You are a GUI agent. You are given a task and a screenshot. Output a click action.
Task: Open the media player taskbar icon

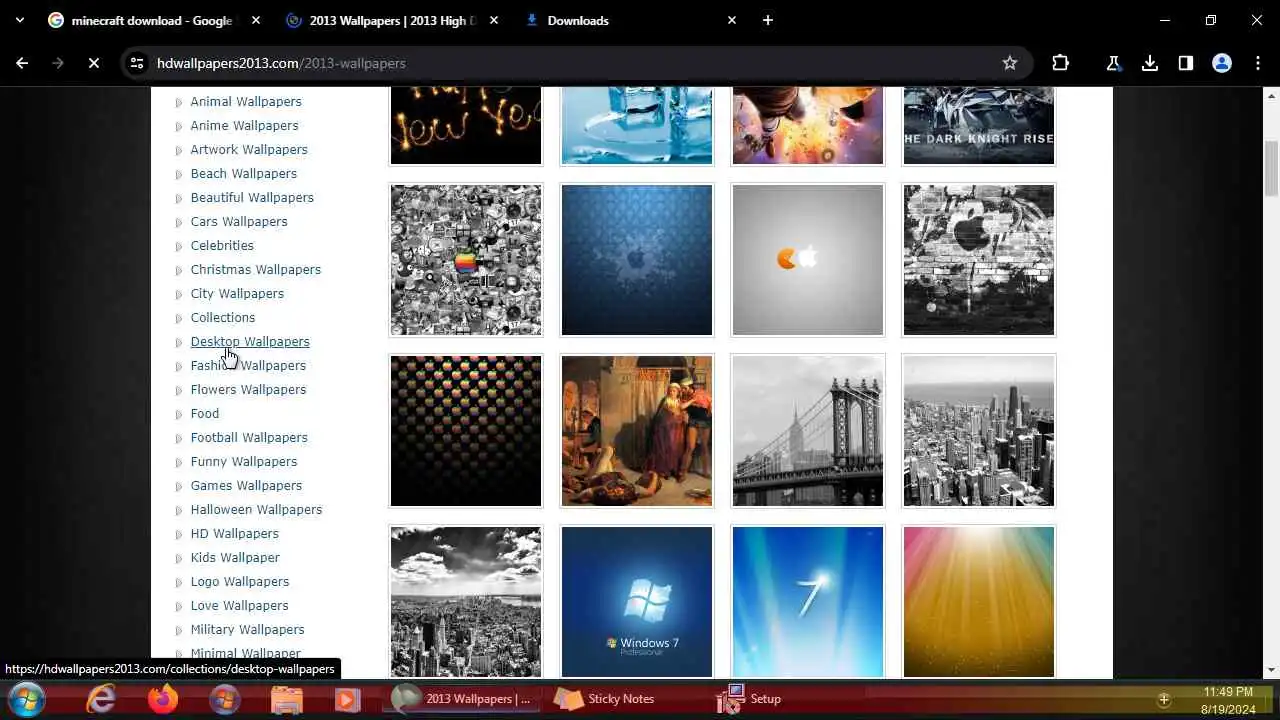347,698
